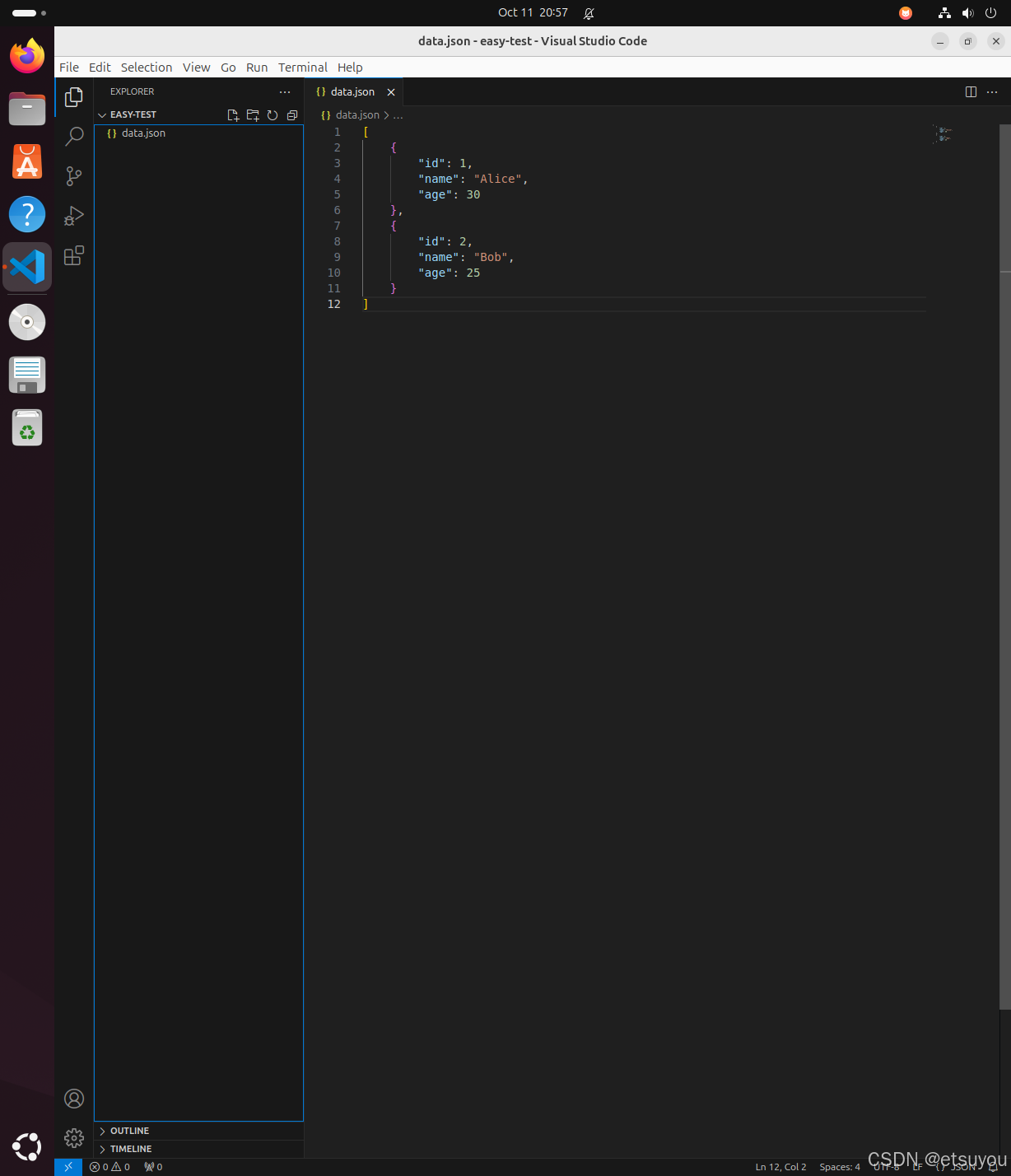Split the editor to the right

(x=971, y=92)
